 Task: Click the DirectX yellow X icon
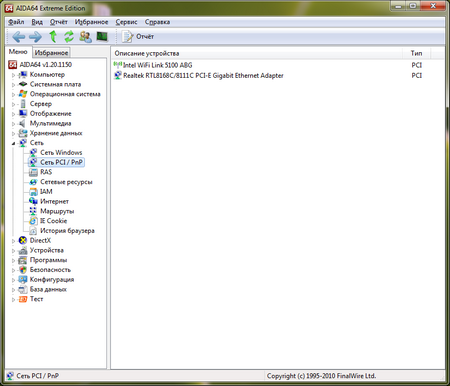[x=23, y=240]
